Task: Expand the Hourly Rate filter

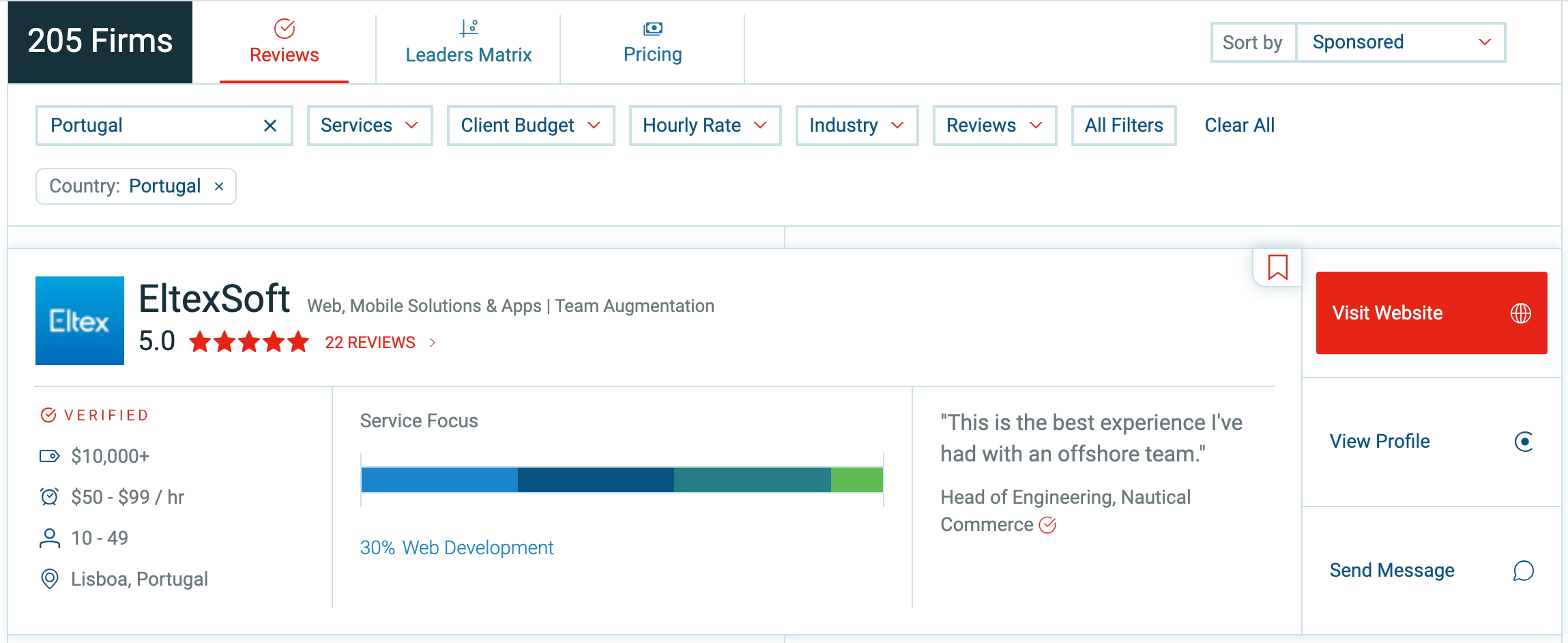Action: click(705, 126)
